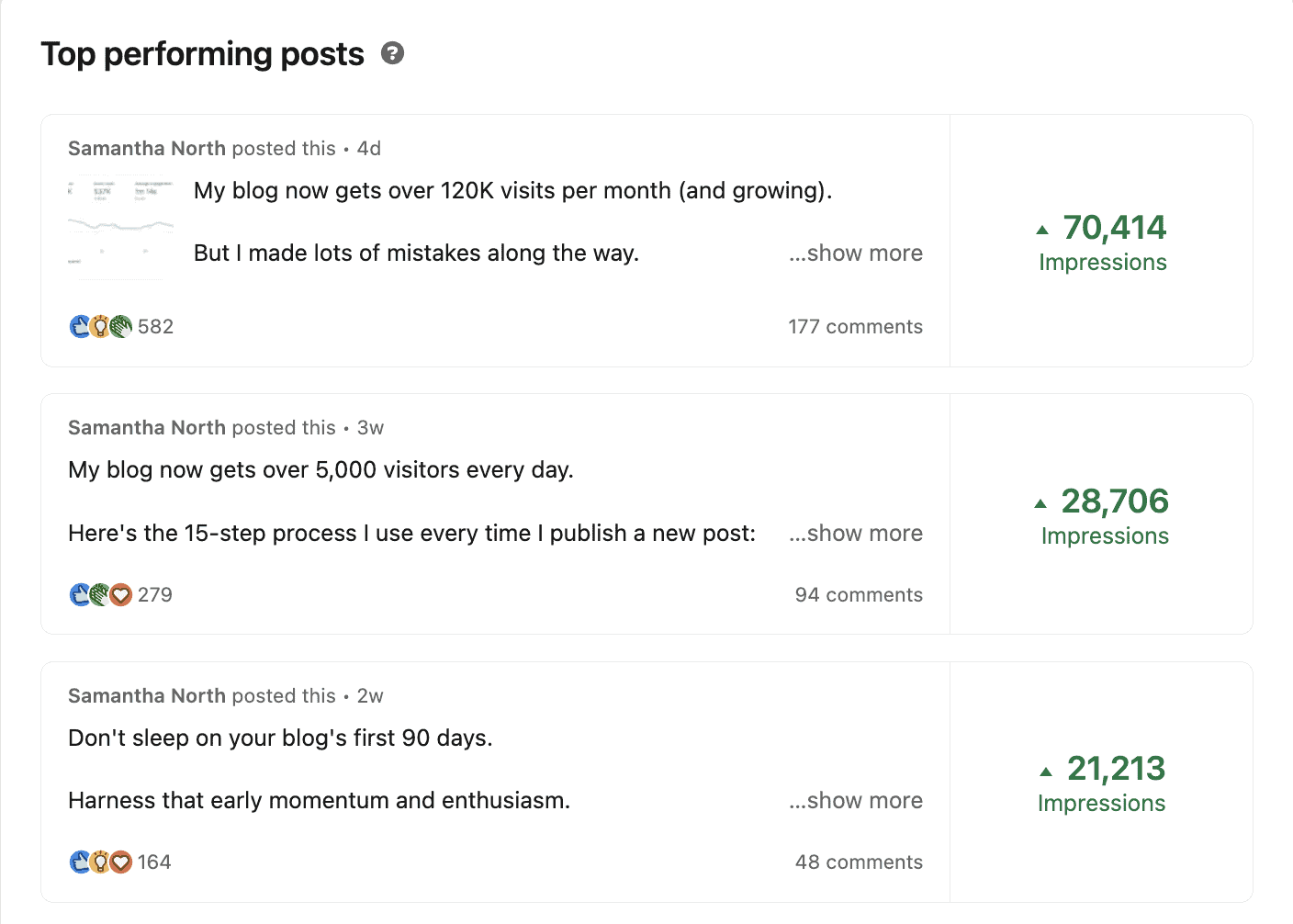Open 177 comments on the top post
This screenshot has width=1293, height=924.
click(x=855, y=326)
